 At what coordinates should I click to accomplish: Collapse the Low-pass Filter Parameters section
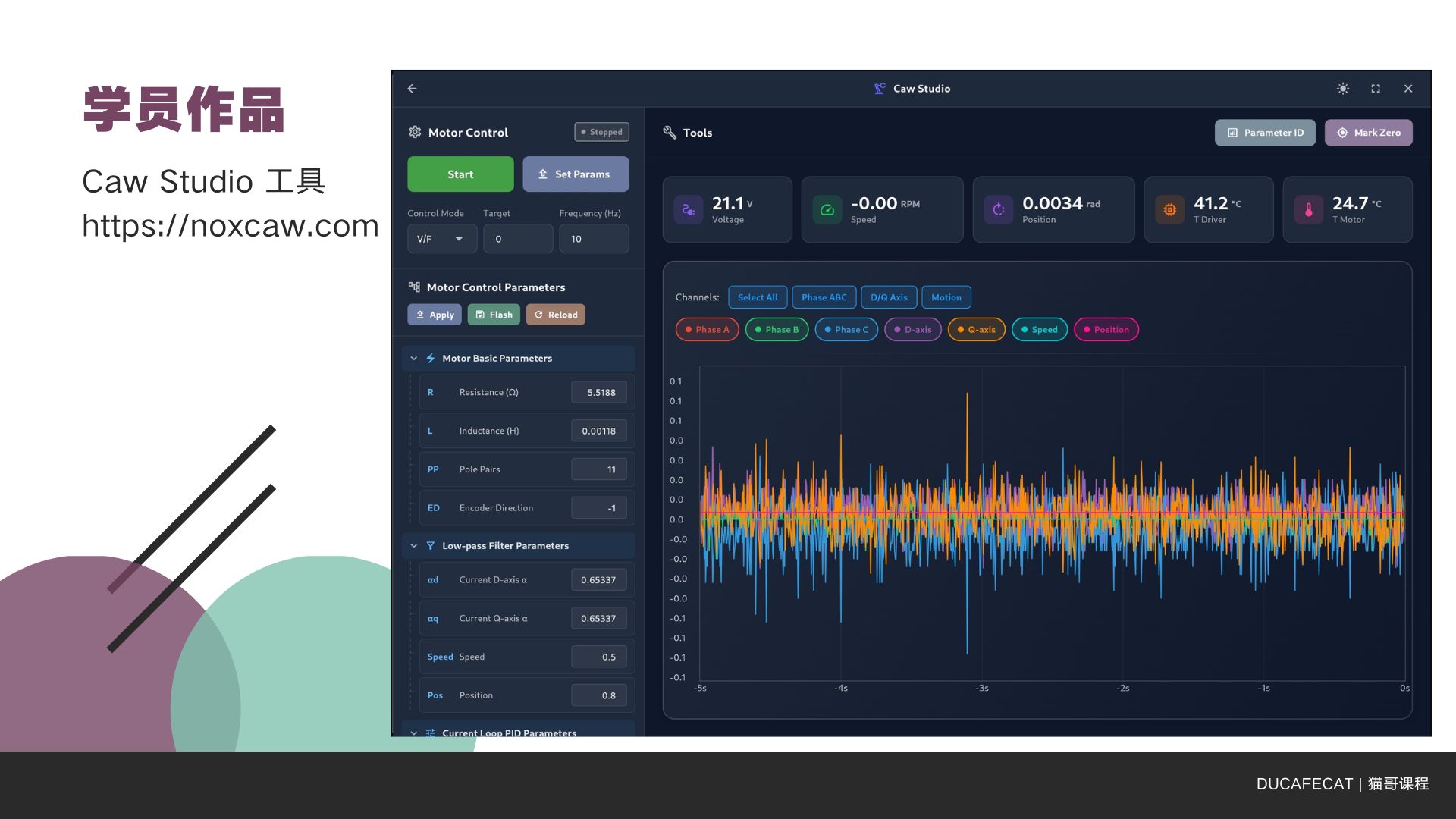(x=414, y=546)
